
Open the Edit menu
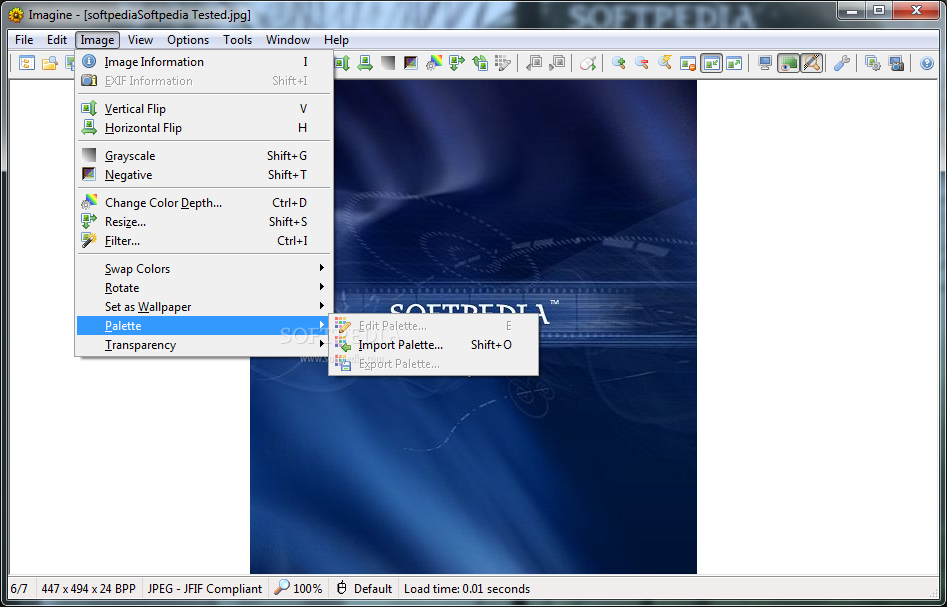pos(57,40)
